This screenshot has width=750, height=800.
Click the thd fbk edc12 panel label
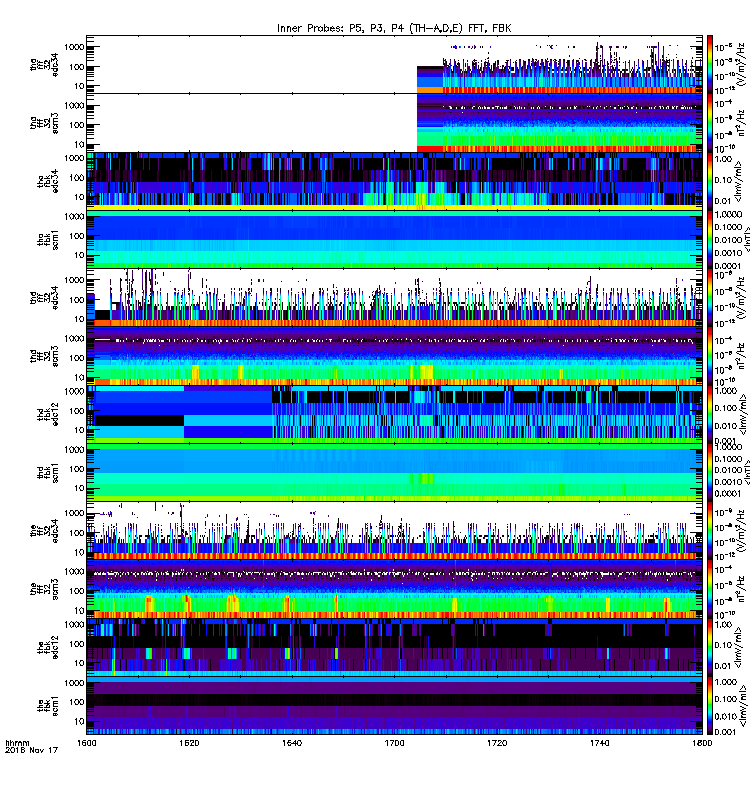pos(48,414)
